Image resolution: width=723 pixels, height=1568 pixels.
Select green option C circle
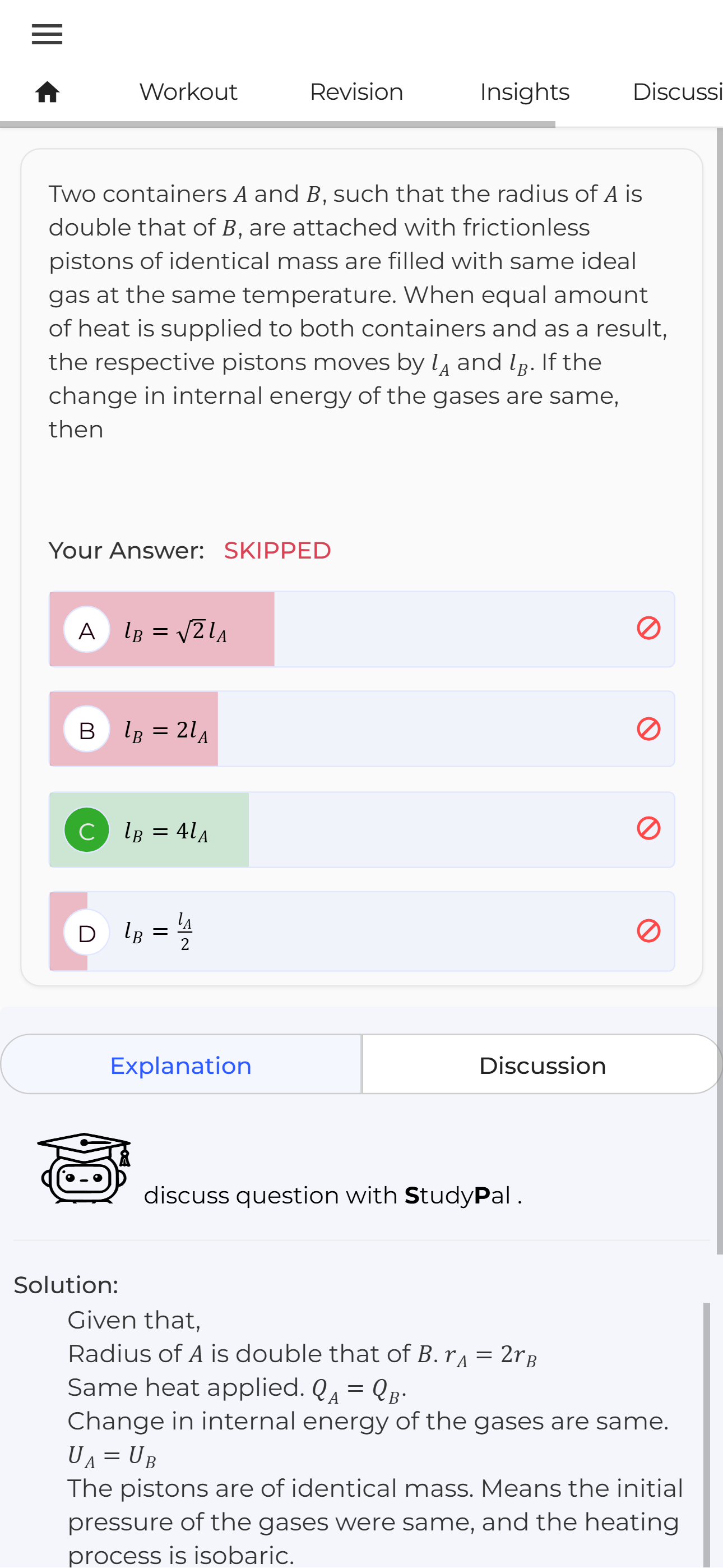coord(87,829)
